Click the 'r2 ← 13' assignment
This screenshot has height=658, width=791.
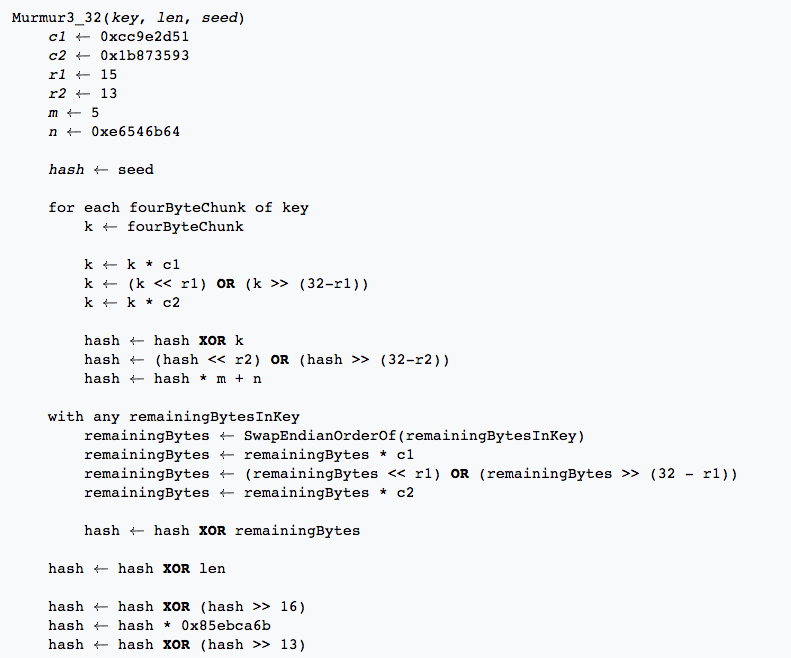[x=82, y=94]
